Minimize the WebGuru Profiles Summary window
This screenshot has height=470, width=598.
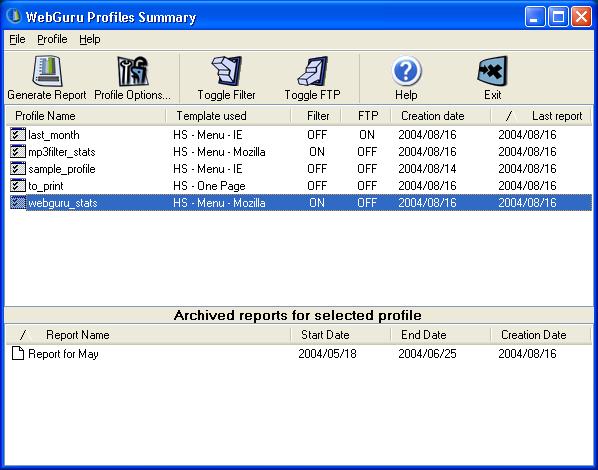pos(535,16)
